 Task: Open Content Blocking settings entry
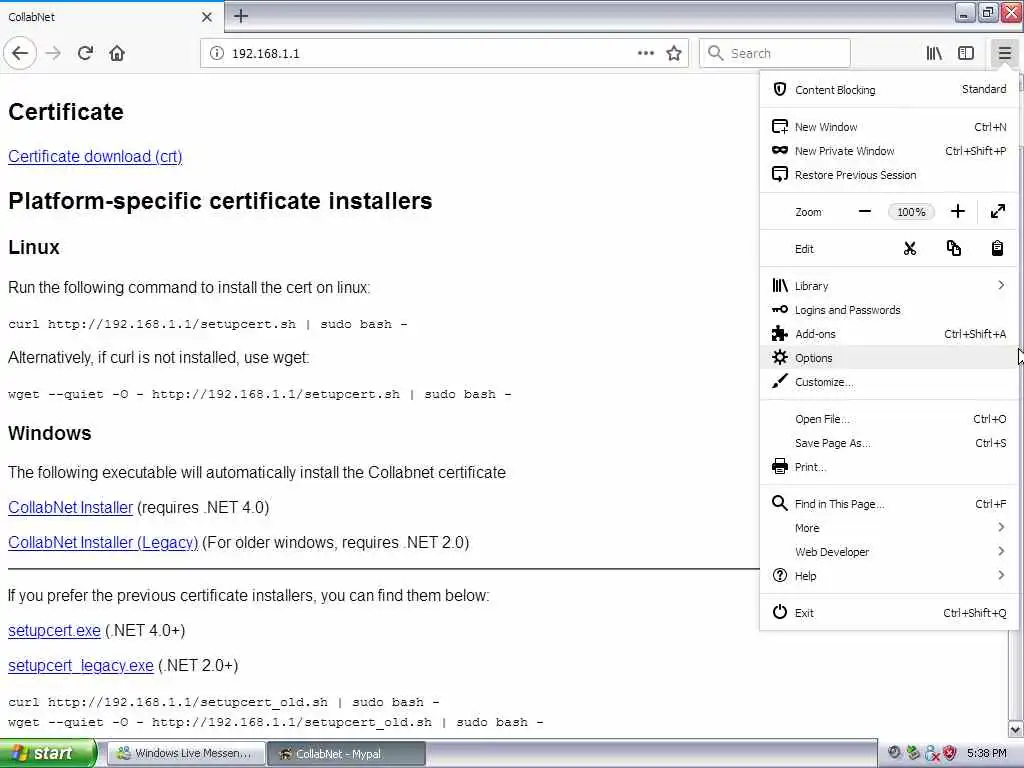point(889,89)
